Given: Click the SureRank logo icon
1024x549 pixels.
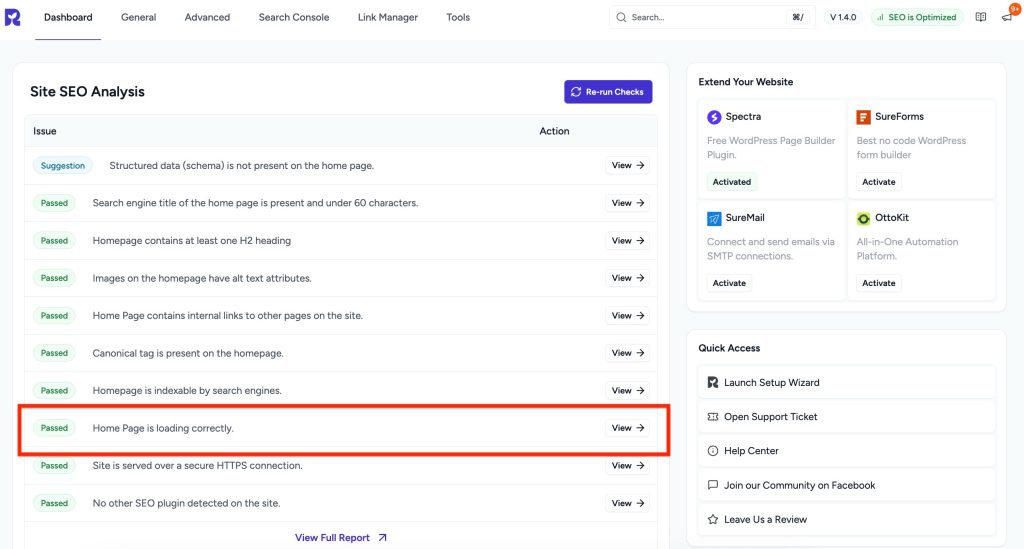Looking at the screenshot, I should [x=12, y=17].
